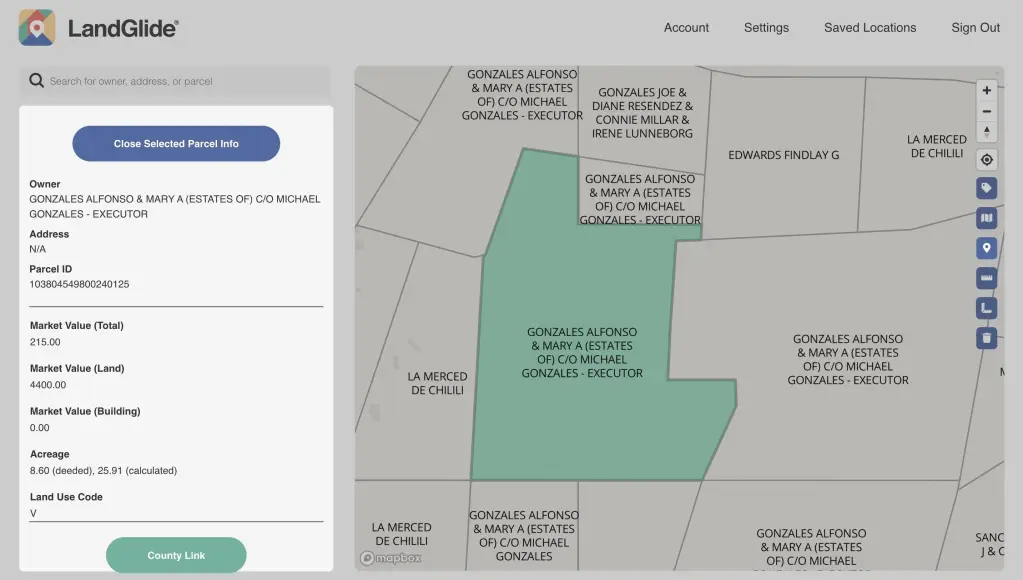Click the trash delete icon on map

pos(986,338)
